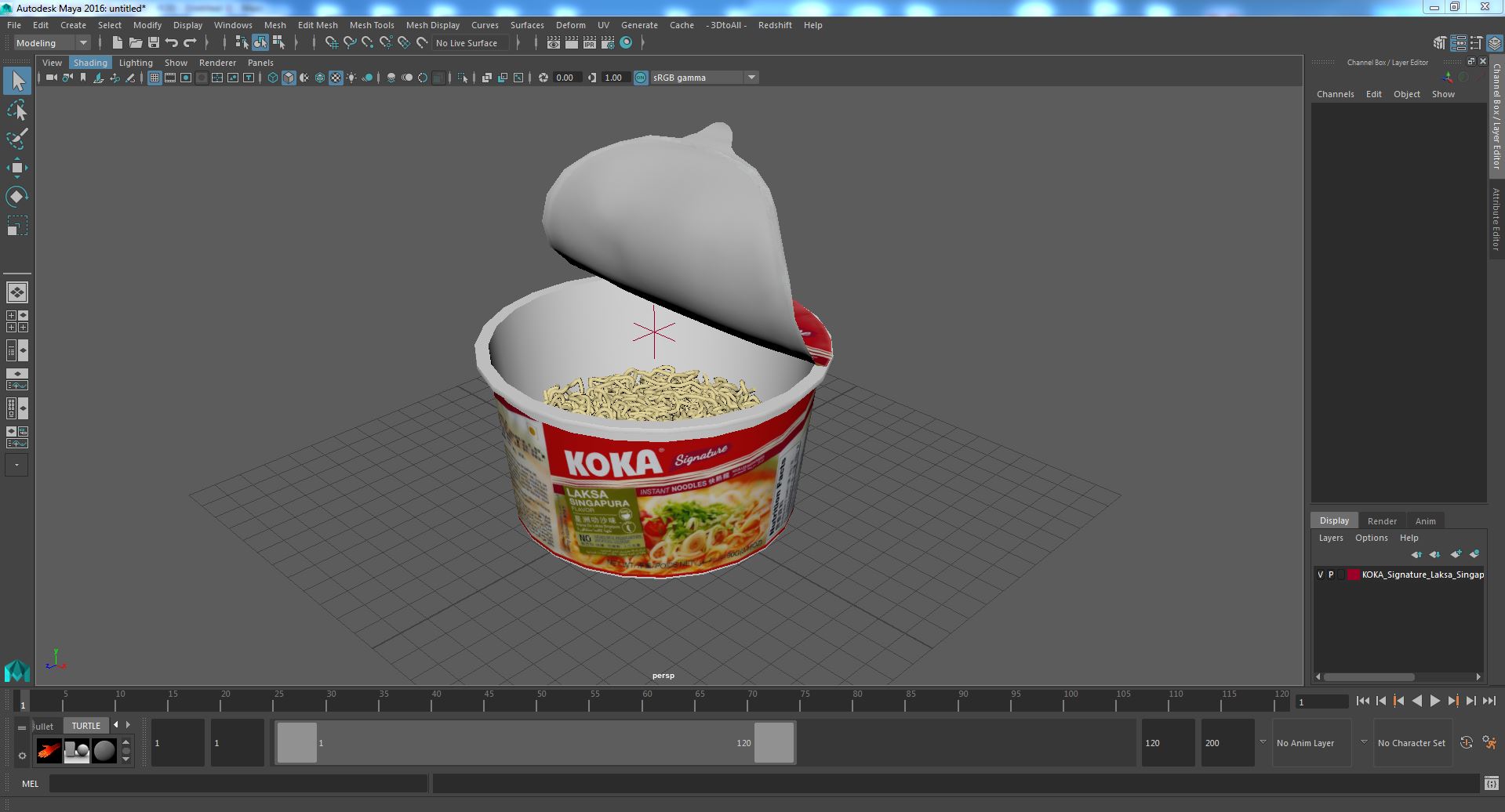Enable snap to grids
Viewport: 1505px width, 812px height.
point(331,42)
